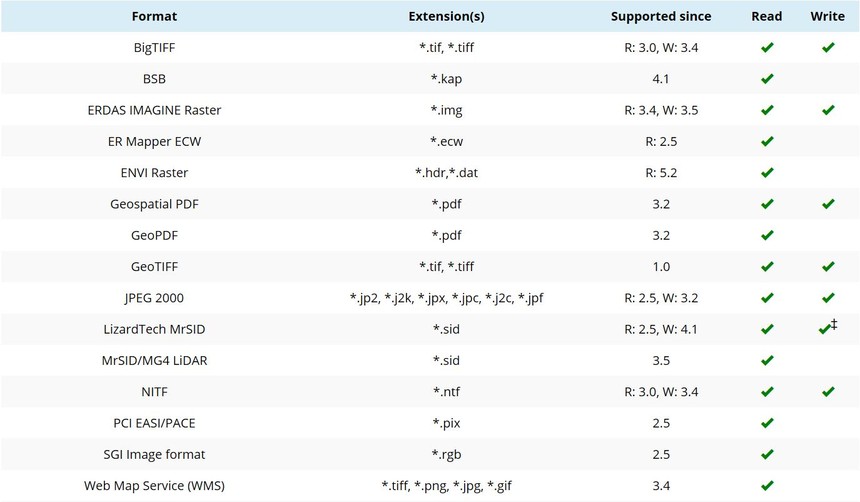Click the Write checkmark for JPEG 2000
The image size is (860, 502).
(827, 298)
